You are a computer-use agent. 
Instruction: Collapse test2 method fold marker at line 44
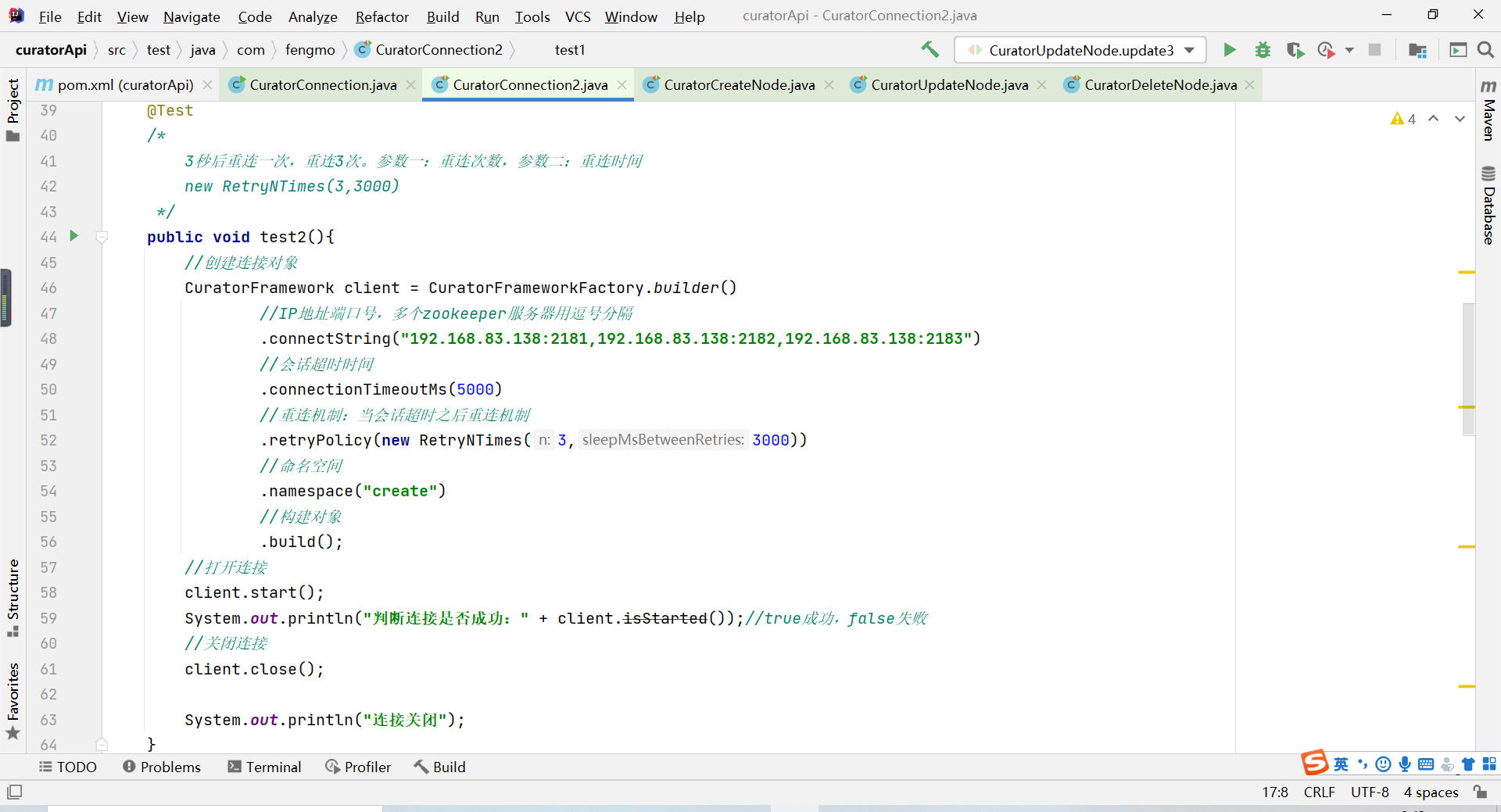102,237
